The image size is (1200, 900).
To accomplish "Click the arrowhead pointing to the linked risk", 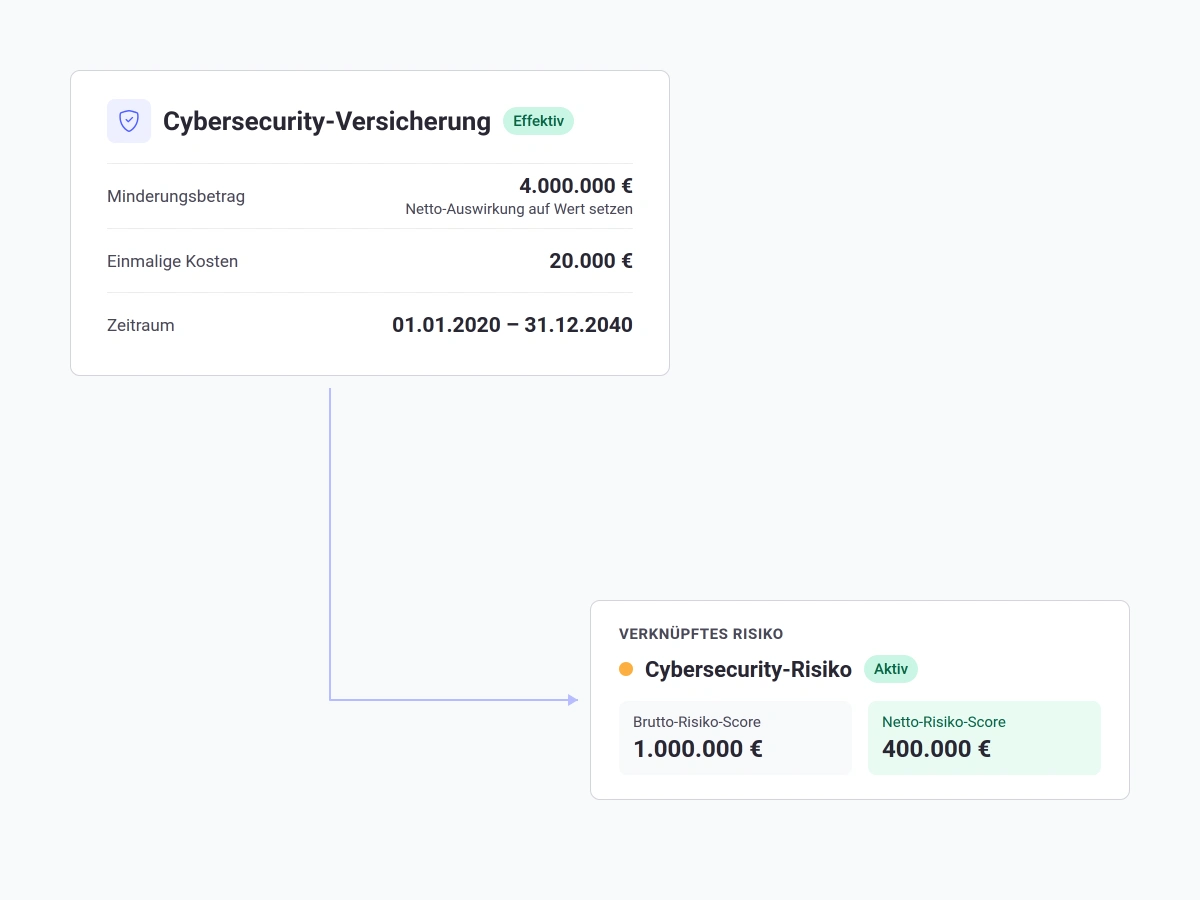I will point(573,700).
